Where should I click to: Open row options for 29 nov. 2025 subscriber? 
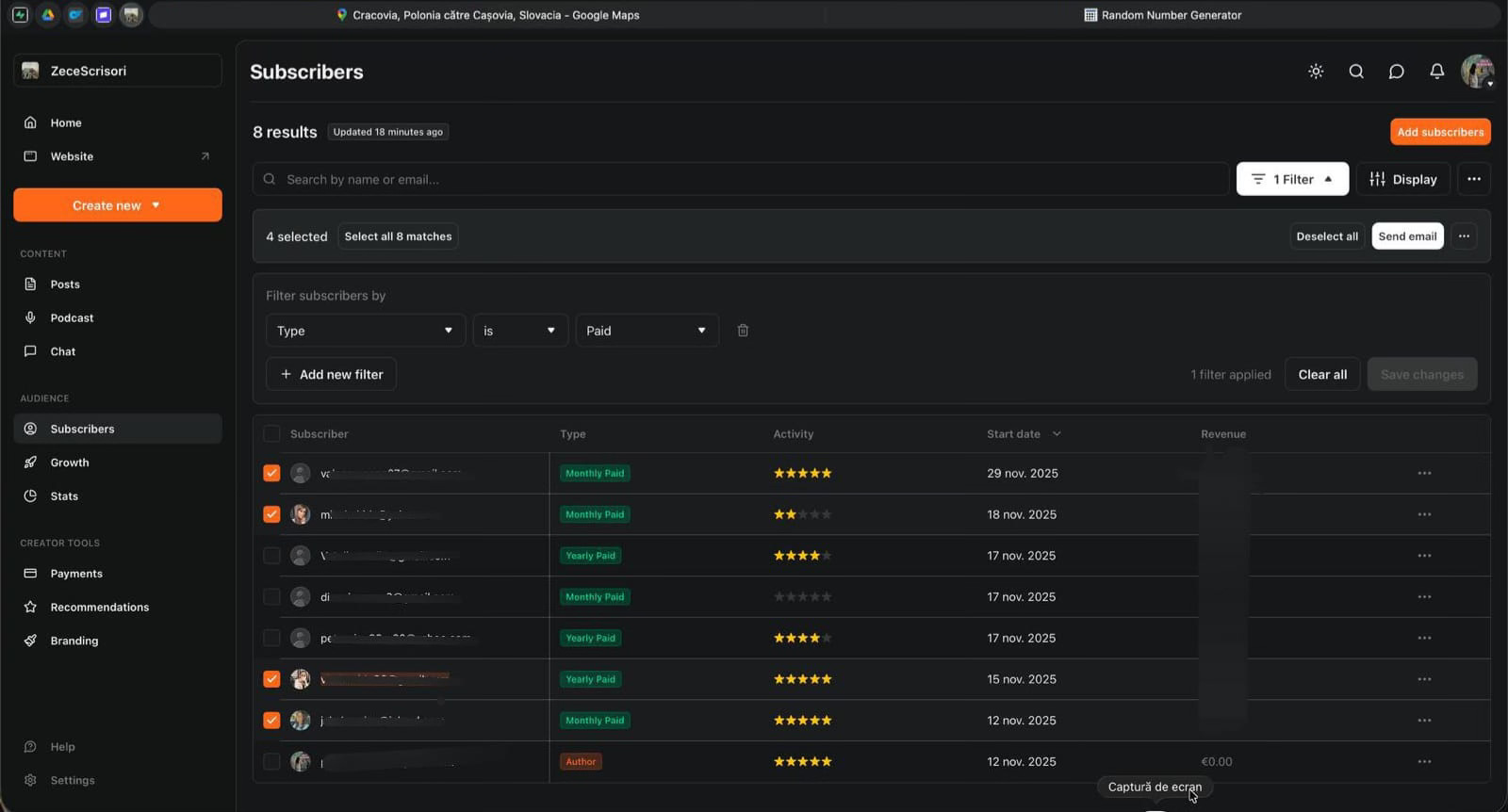1423,474
